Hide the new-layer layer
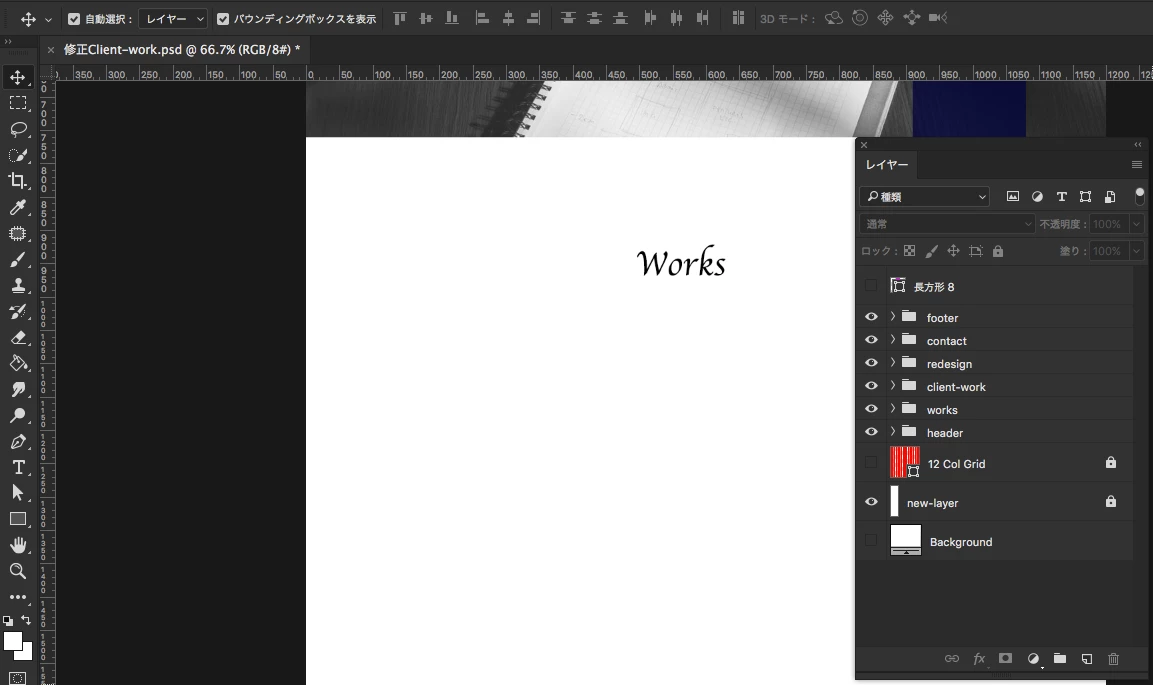The image size is (1153, 685). (x=871, y=502)
